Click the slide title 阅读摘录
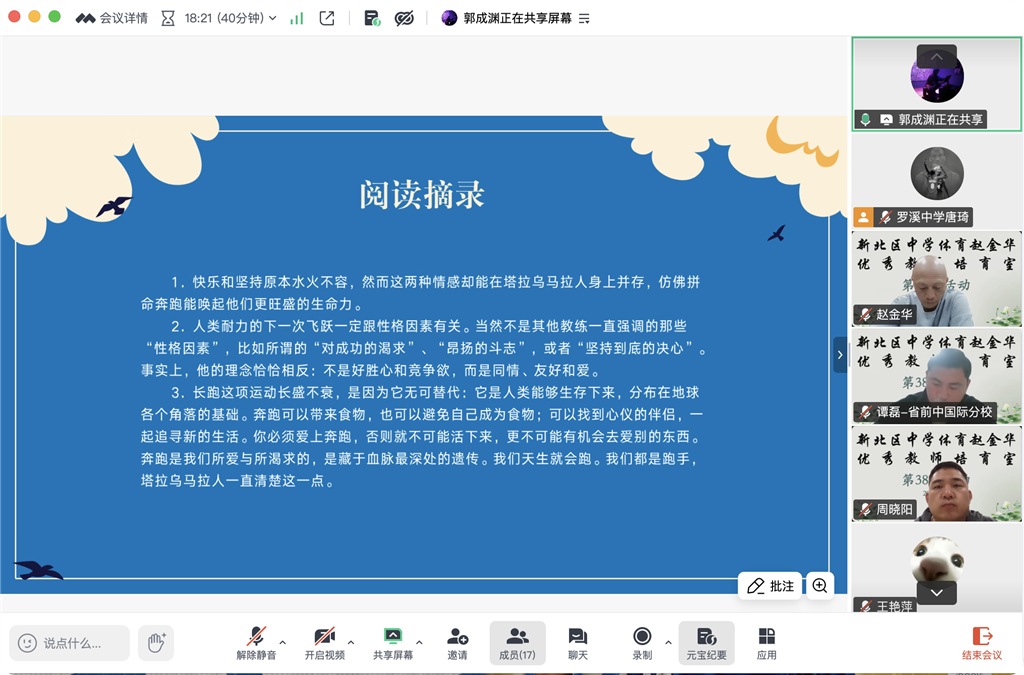 422,195
